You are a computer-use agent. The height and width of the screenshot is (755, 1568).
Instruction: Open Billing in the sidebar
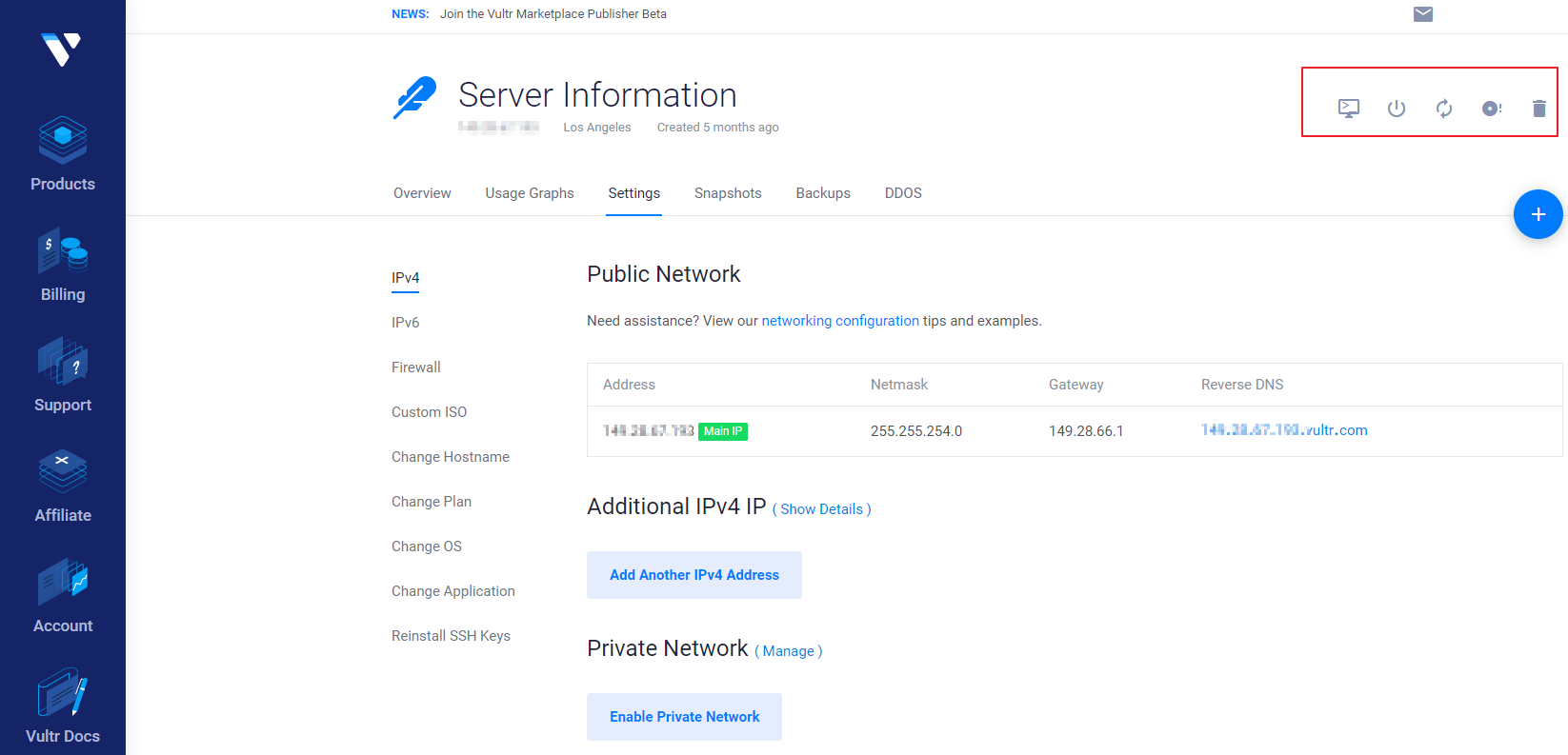pyautogui.click(x=63, y=265)
